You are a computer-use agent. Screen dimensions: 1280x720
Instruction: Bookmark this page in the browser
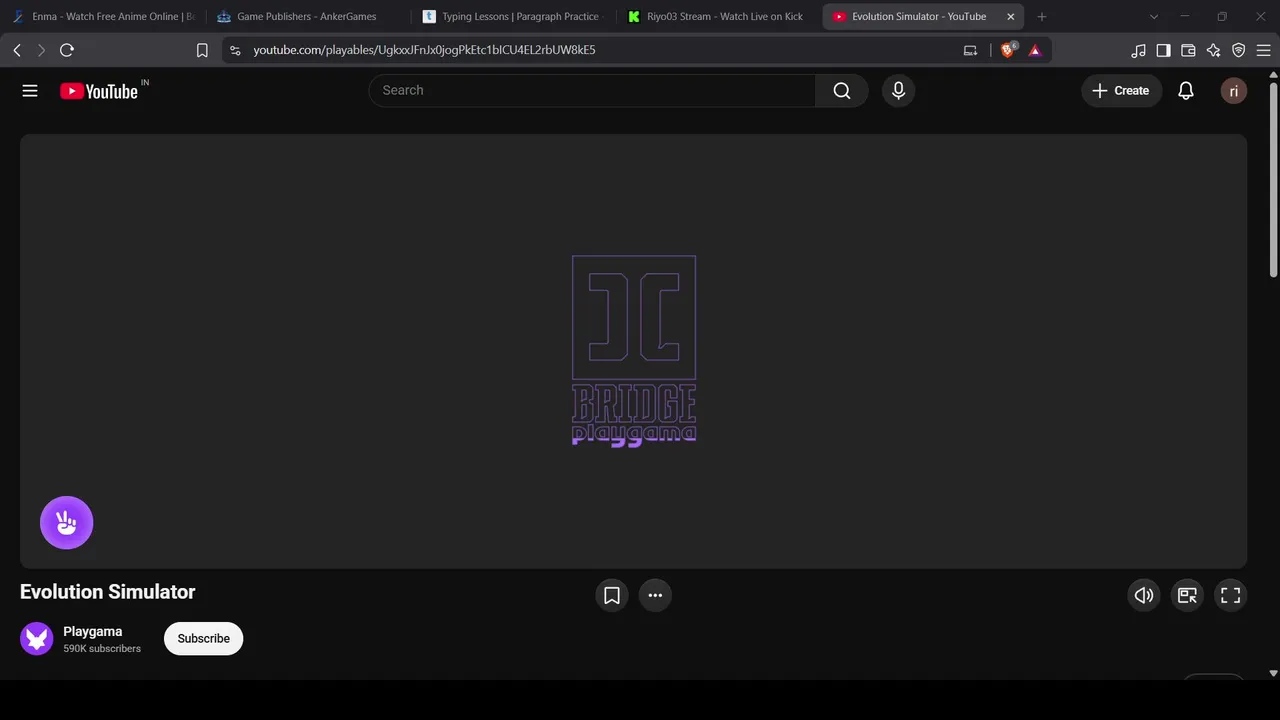click(x=202, y=50)
